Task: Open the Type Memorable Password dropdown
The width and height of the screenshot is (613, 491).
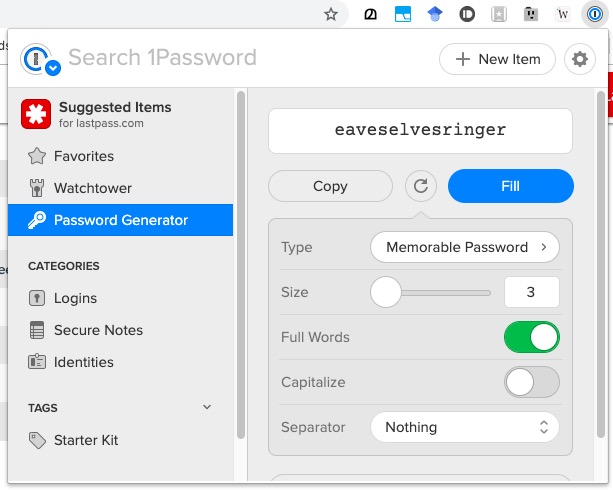Action: tap(465, 247)
